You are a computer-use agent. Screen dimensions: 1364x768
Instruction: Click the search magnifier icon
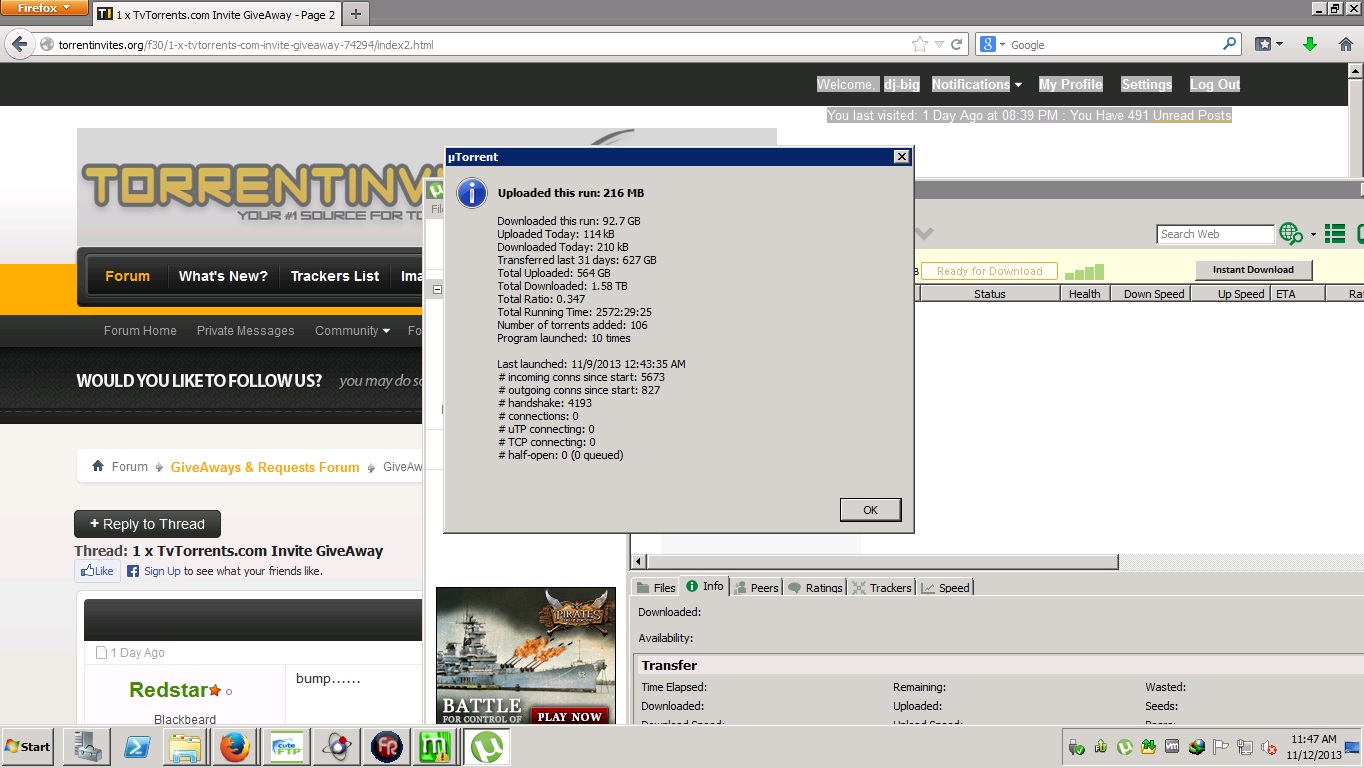pyautogui.click(x=1230, y=44)
